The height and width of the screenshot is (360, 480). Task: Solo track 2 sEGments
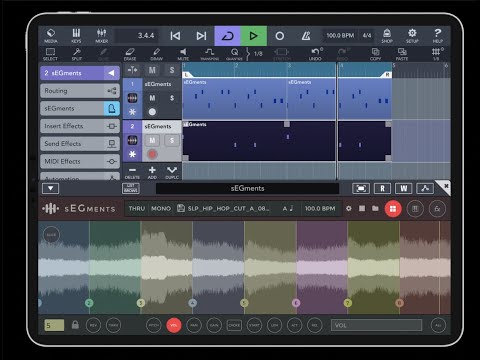(172, 140)
